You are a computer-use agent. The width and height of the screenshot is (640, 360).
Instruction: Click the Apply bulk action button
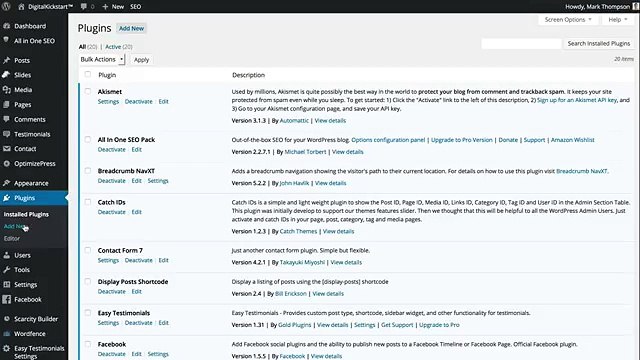tap(142, 60)
